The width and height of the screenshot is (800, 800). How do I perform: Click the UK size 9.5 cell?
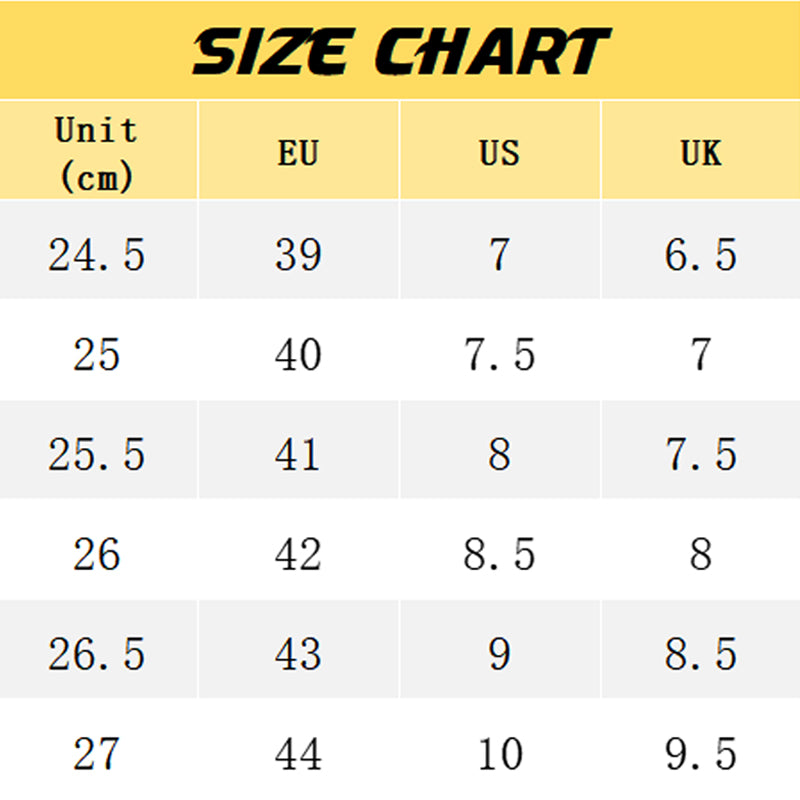(701, 749)
